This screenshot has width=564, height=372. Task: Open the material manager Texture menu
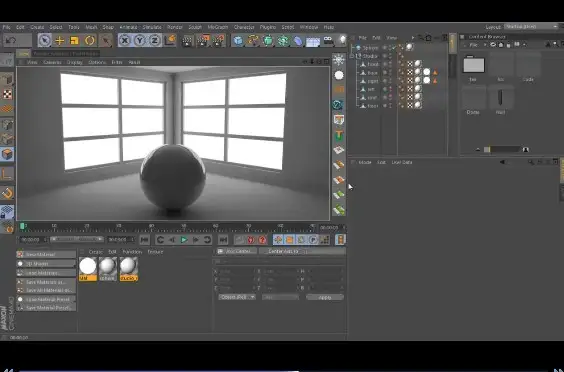[x=155, y=252]
